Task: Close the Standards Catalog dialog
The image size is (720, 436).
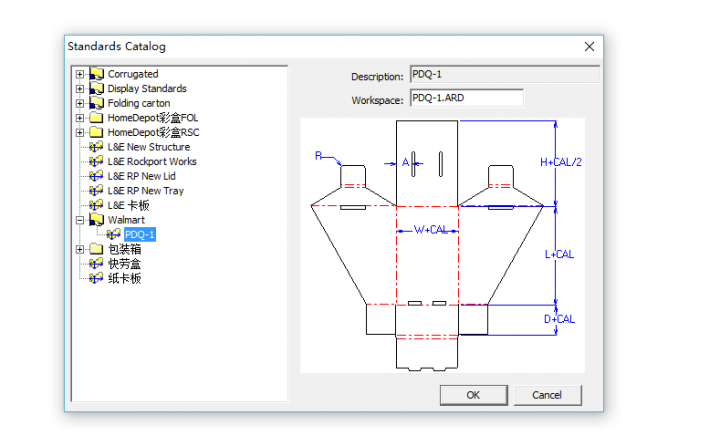Action: (x=589, y=46)
